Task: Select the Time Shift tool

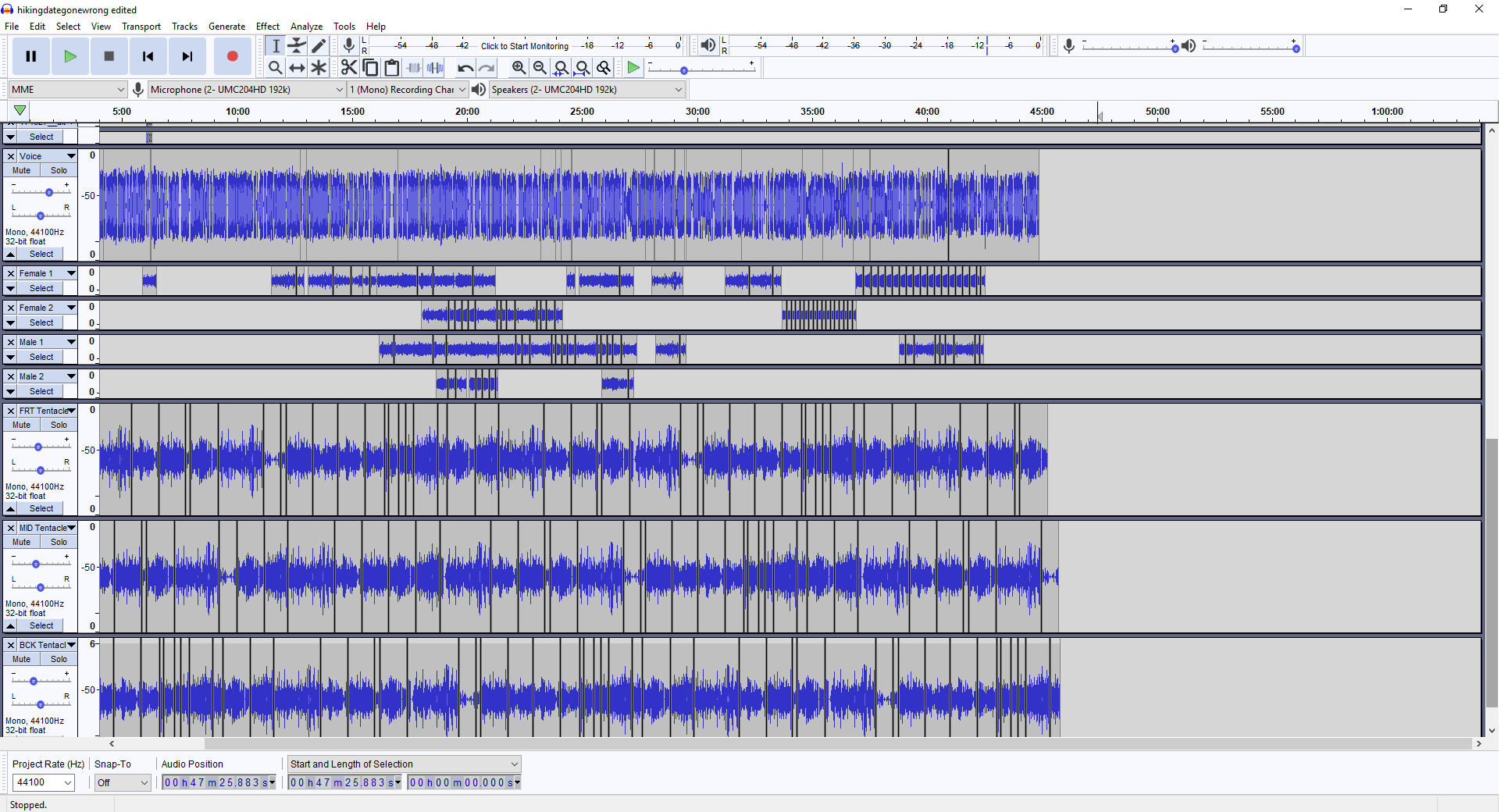Action: click(297, 68)
